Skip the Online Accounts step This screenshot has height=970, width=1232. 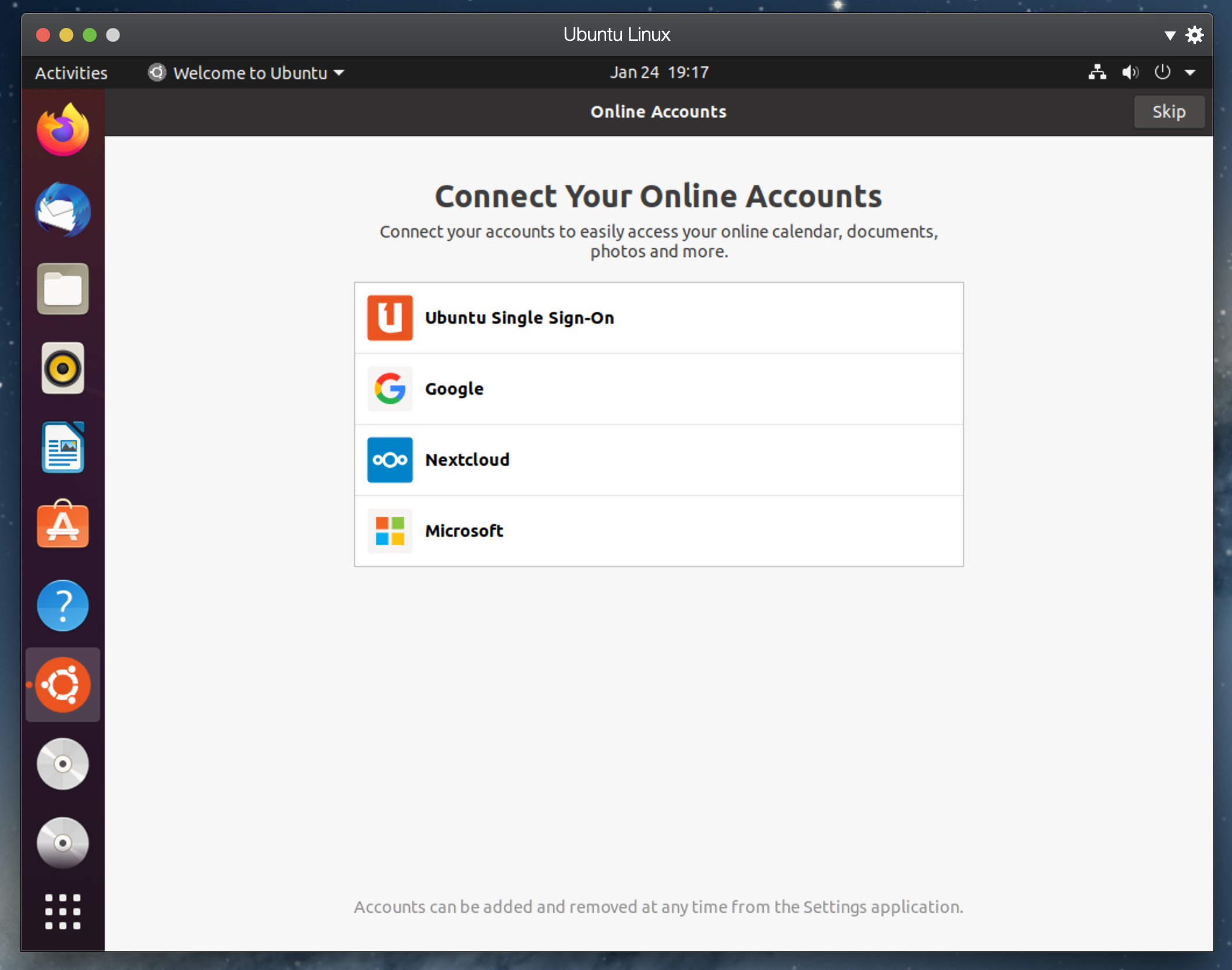(x=1169, y=111)
